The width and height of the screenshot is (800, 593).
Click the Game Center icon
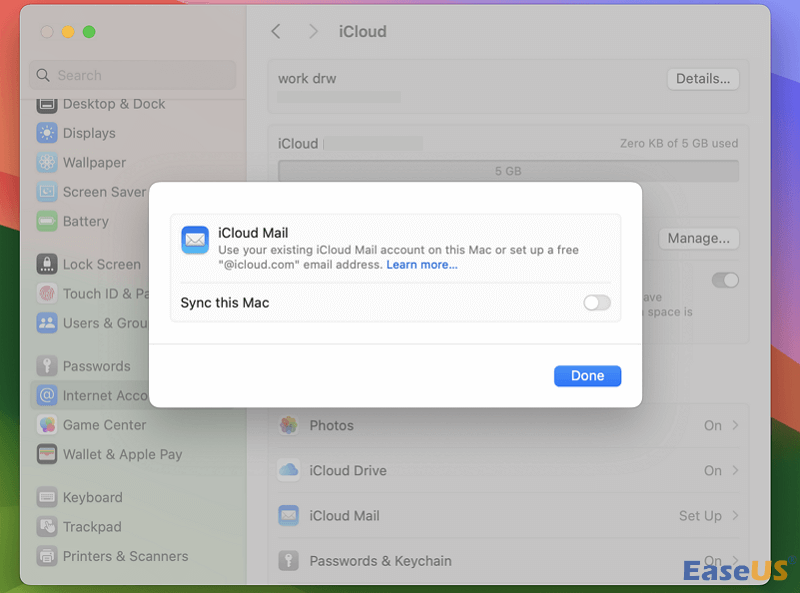pyautogui.click(x=47, y=425)
